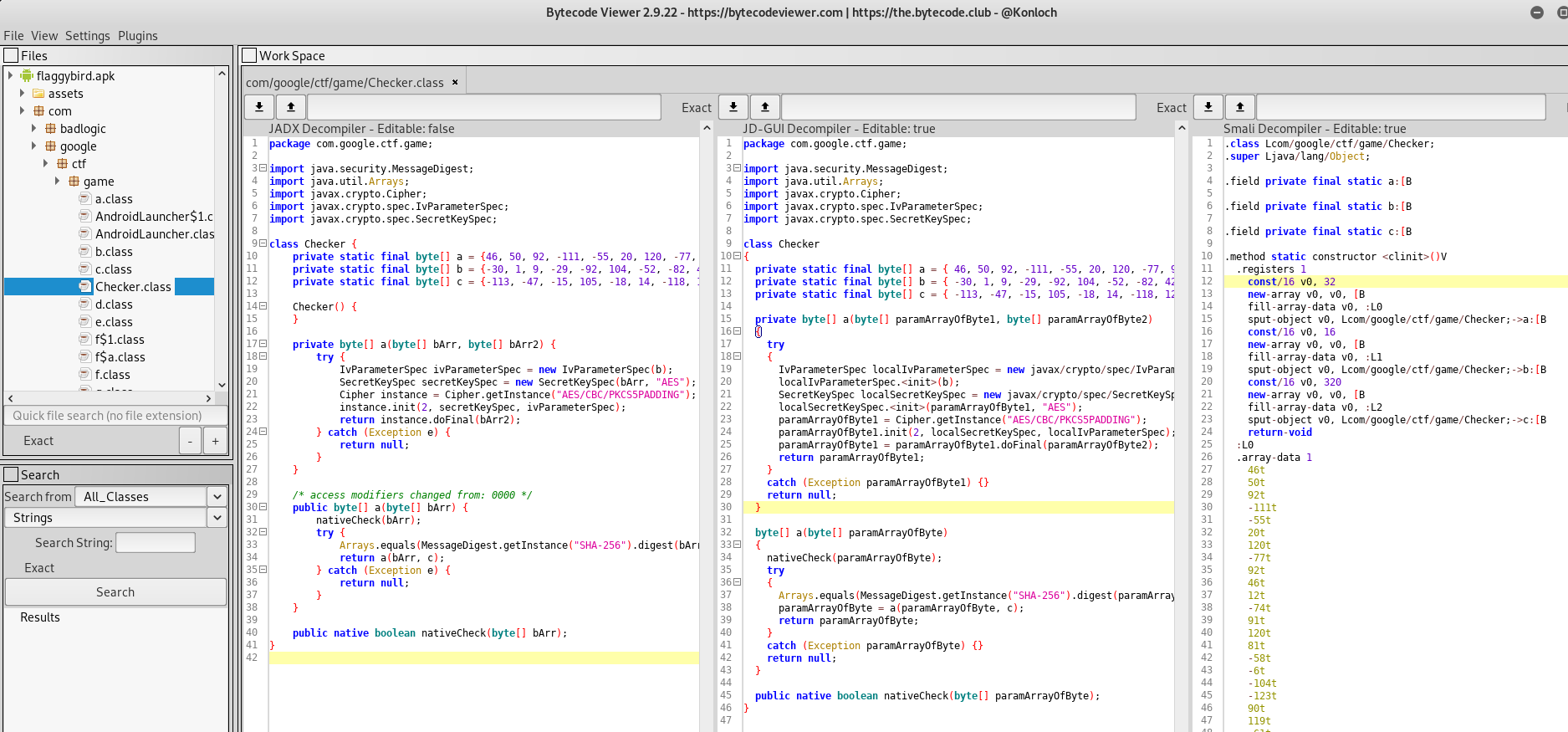Click search-down arrow in JADX Decompiler pane
The width and height of the screenshot is (1568, 732).
click(259, 107)
